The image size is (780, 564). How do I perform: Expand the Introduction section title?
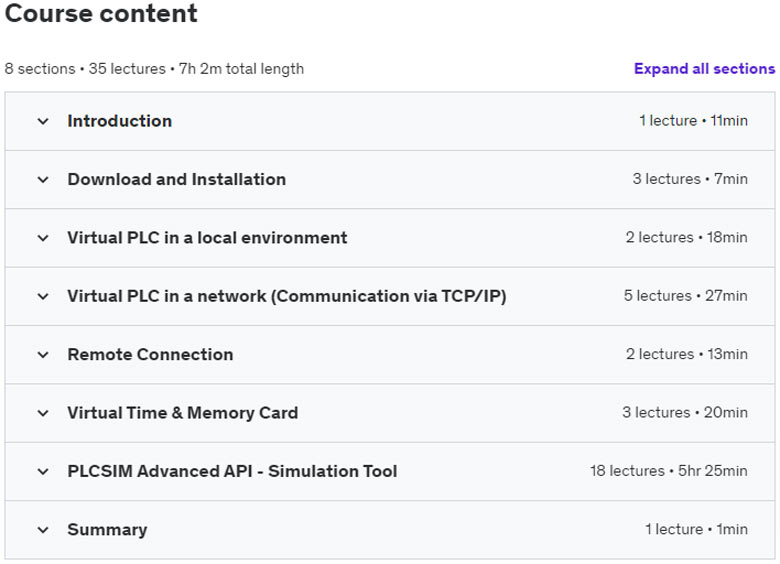[119, 121]
